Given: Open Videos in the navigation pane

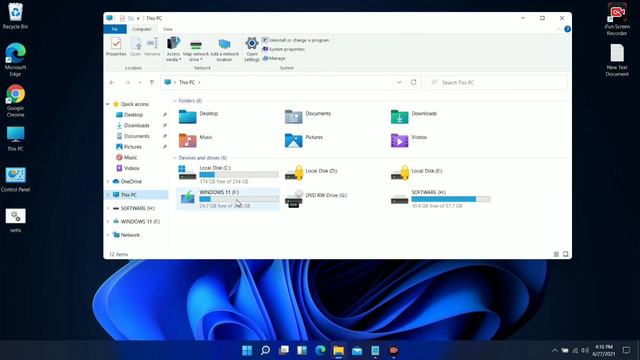Looking at the screenshot, I should pos(131,168).
